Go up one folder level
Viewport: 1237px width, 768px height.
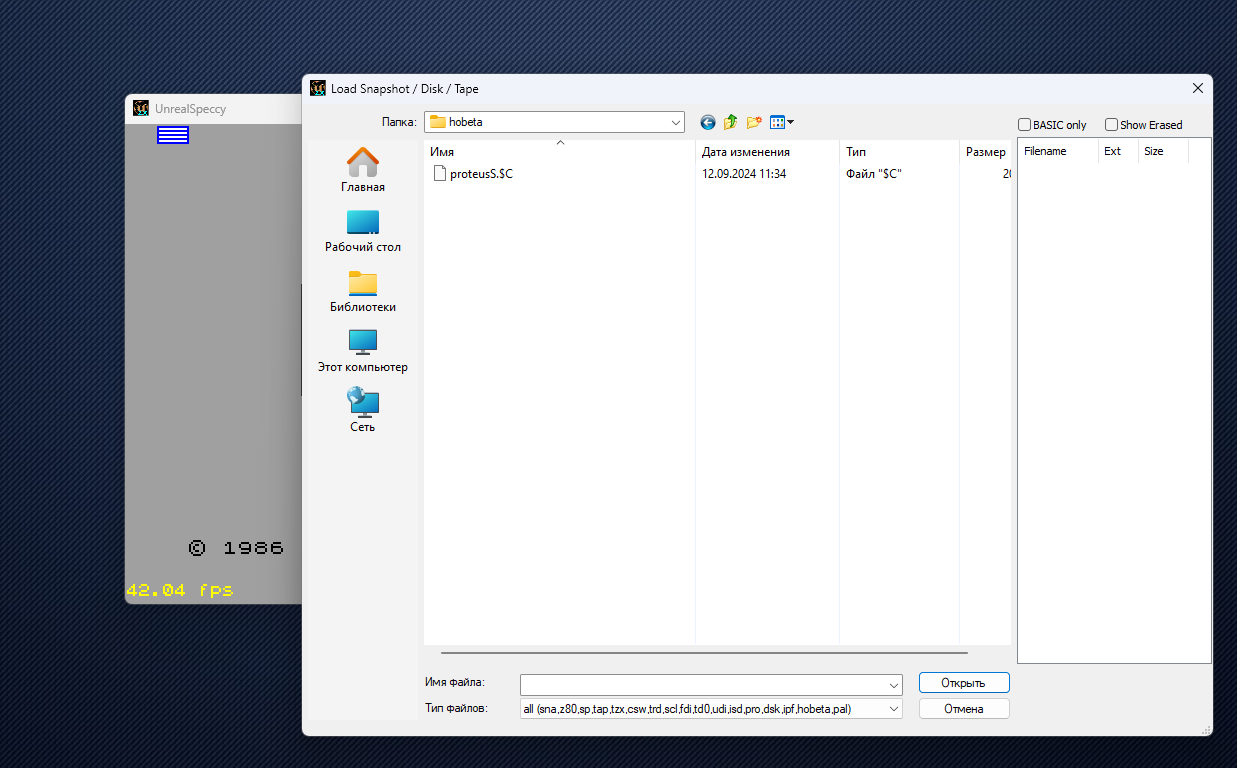tap(731, 122)
